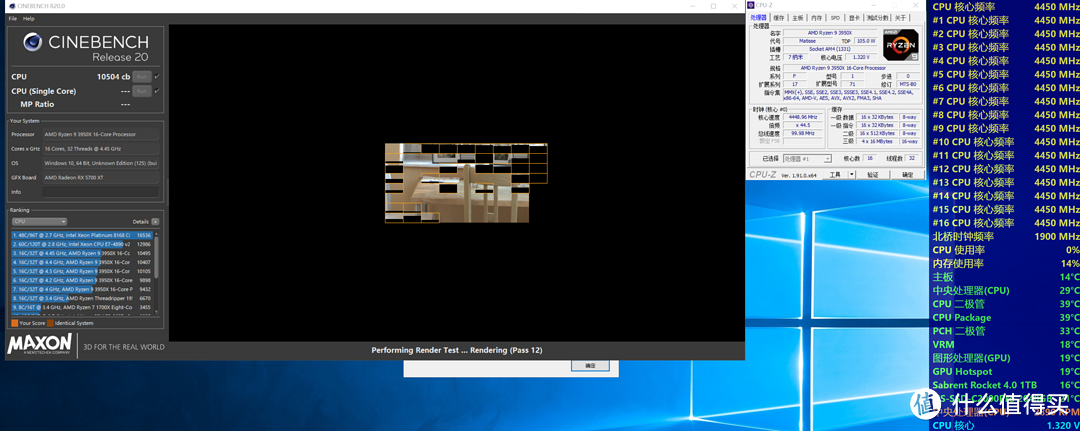The height and width of the screenshot is (431, 1080).
Task: Toggle the CPU test checkbox
Action: [157, 77]
